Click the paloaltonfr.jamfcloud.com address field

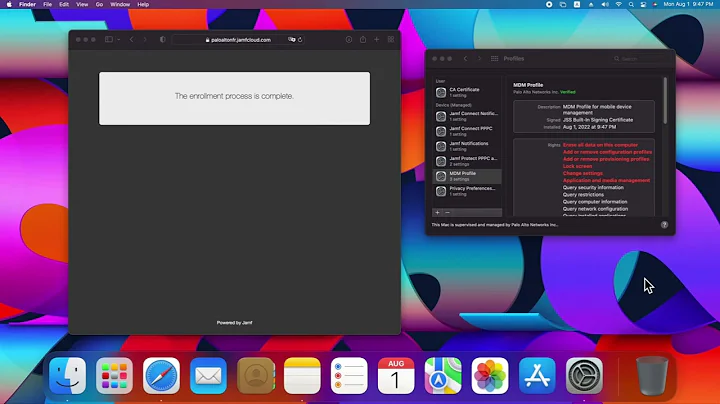tap(238, 40)
